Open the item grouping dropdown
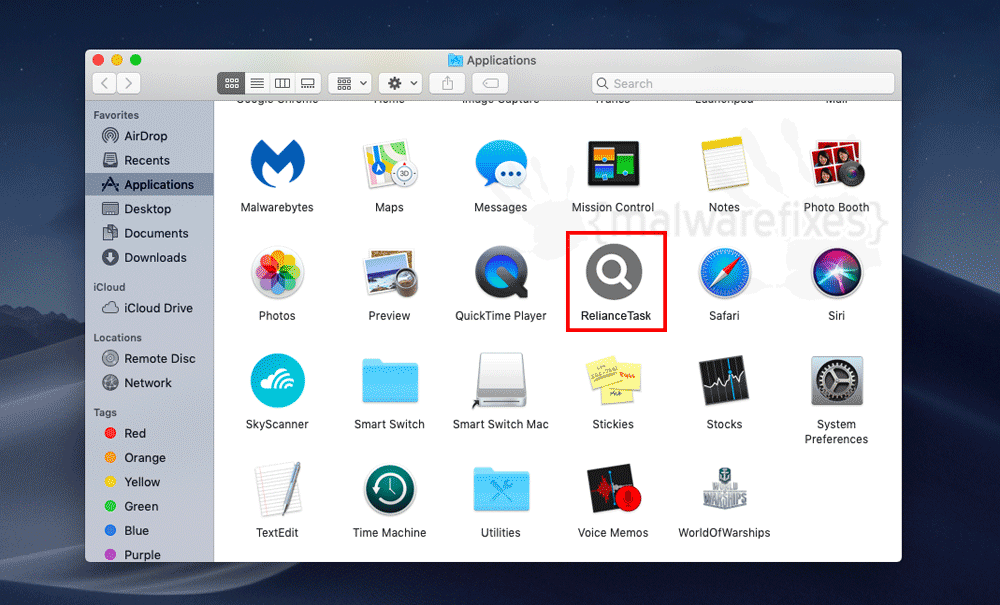1000x605 pixels. (x=350, y=84)
